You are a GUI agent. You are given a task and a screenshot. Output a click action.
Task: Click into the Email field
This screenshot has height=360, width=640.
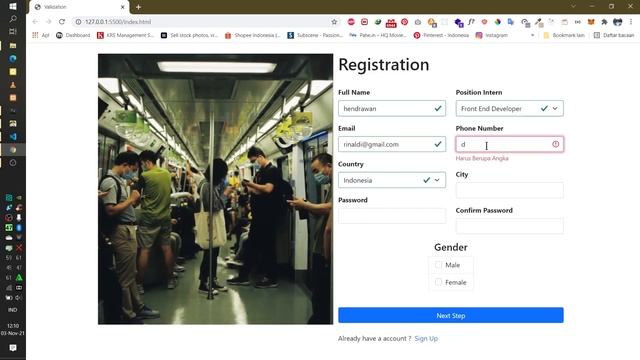click(x=392, y=144)
